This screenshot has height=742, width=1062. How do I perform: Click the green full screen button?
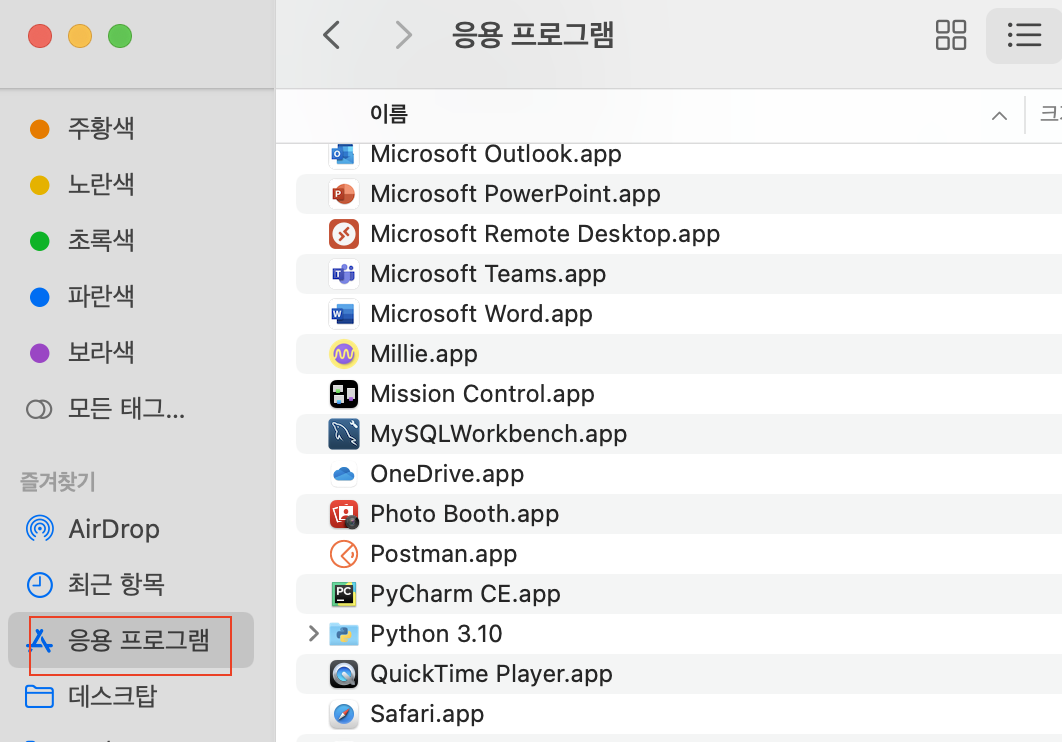coord(120,36)
